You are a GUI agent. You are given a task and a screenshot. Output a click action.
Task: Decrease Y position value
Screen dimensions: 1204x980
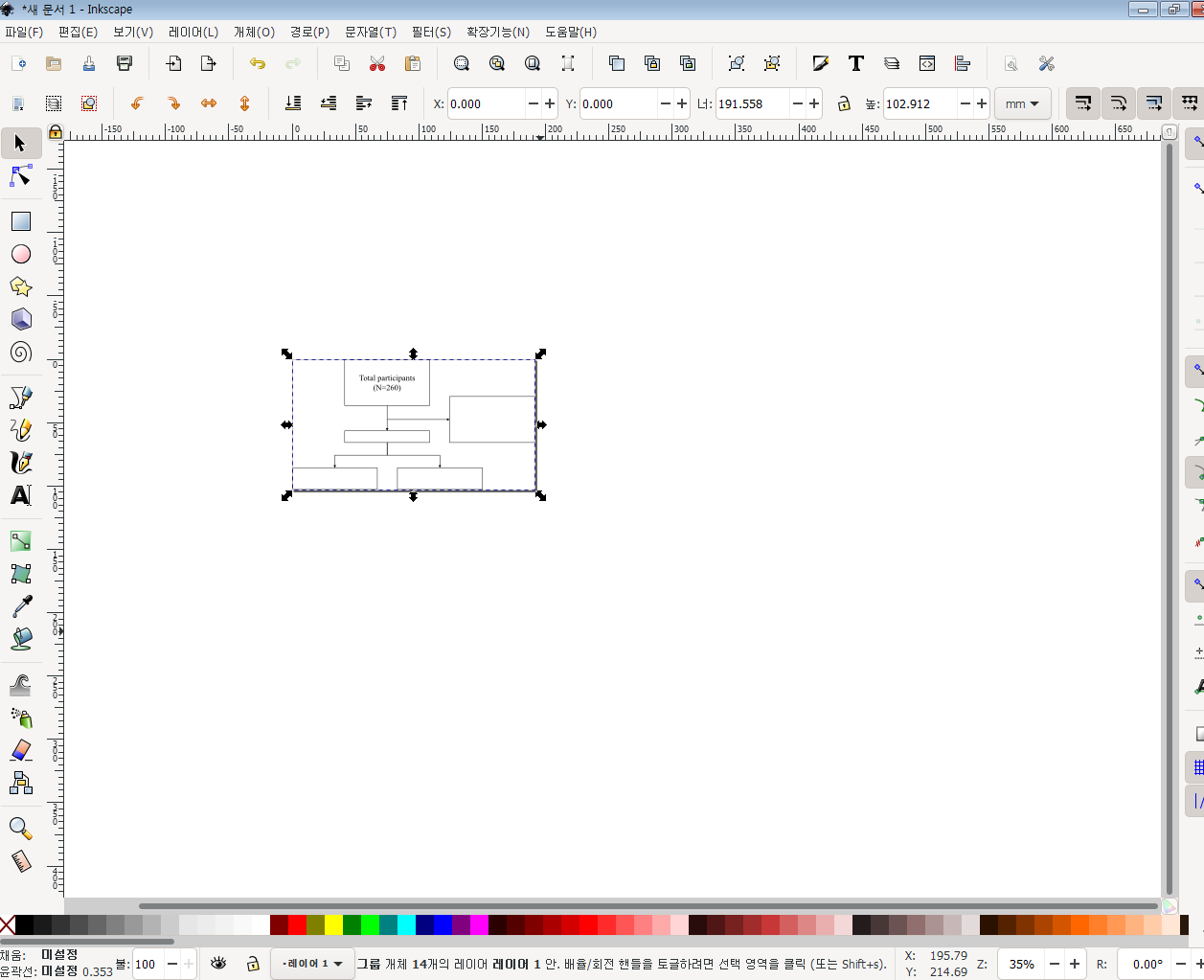[666, 103]
